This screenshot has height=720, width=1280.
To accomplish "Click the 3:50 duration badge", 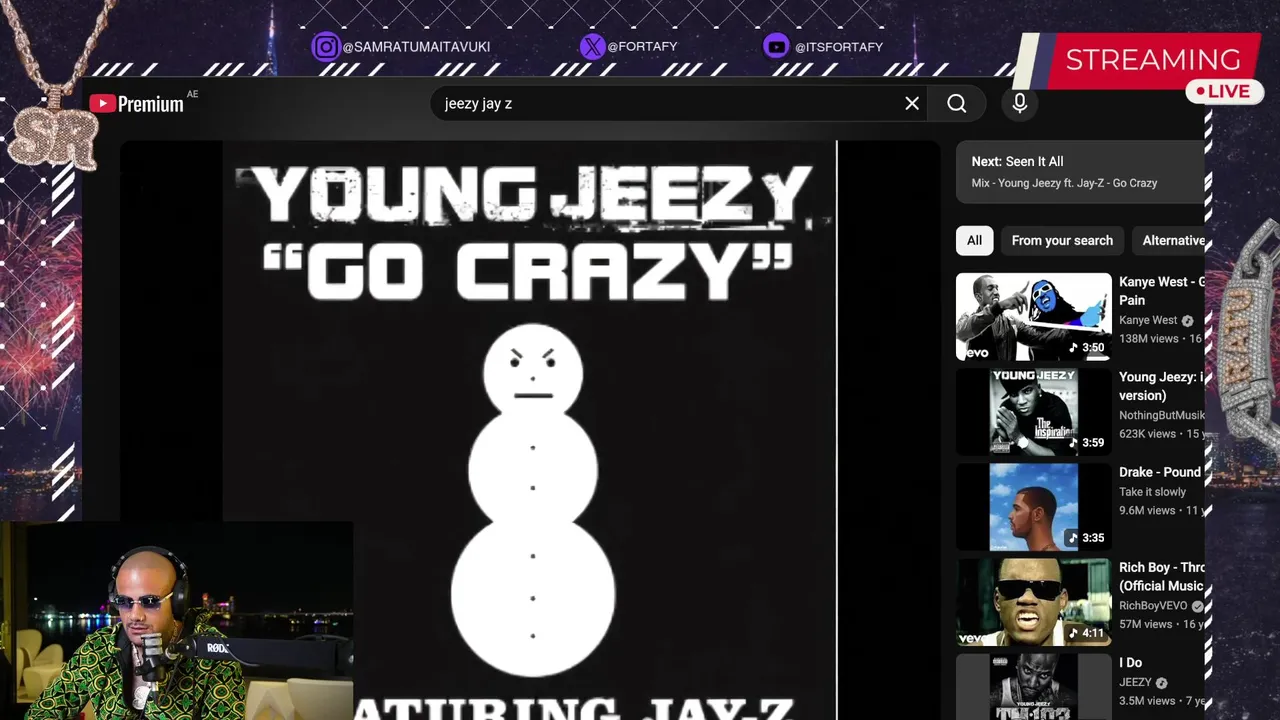I will click(x=1087, y=347).
